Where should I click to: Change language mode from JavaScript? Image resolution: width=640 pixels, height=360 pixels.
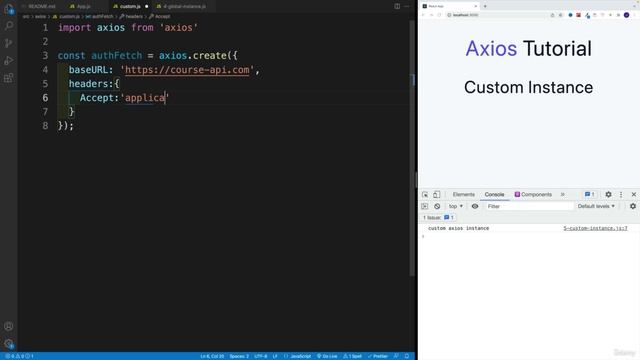tap(298, 356)
